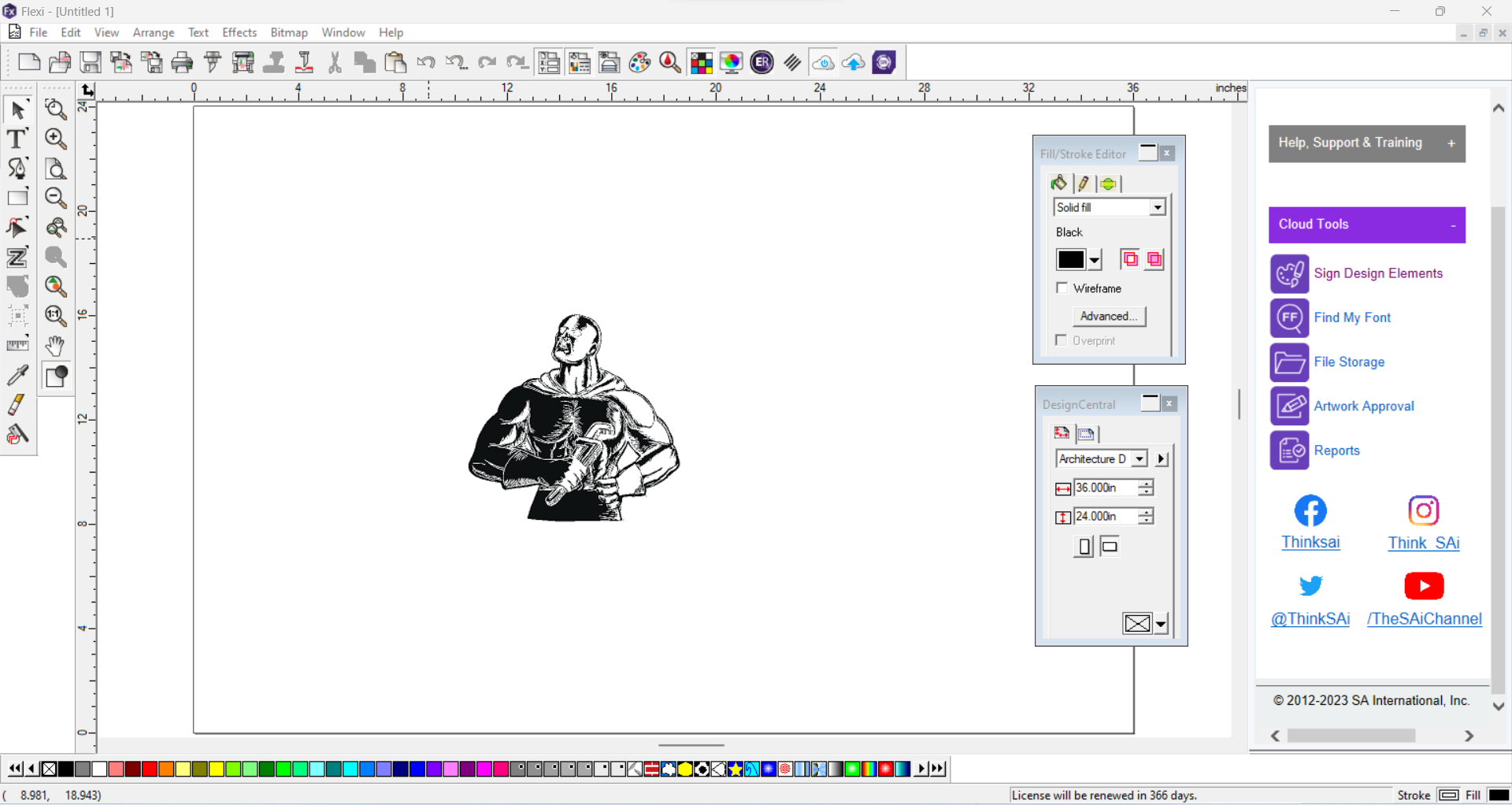Choose the Text tool

tap(17, 139)
